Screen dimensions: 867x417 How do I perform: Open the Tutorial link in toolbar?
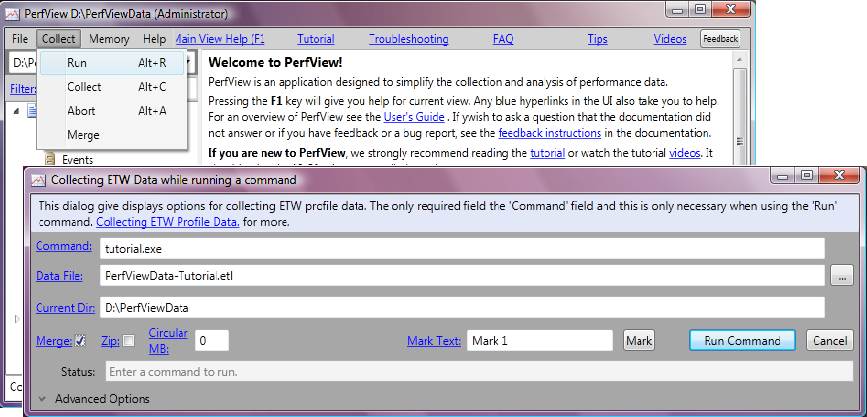click(x=316, y=39)
